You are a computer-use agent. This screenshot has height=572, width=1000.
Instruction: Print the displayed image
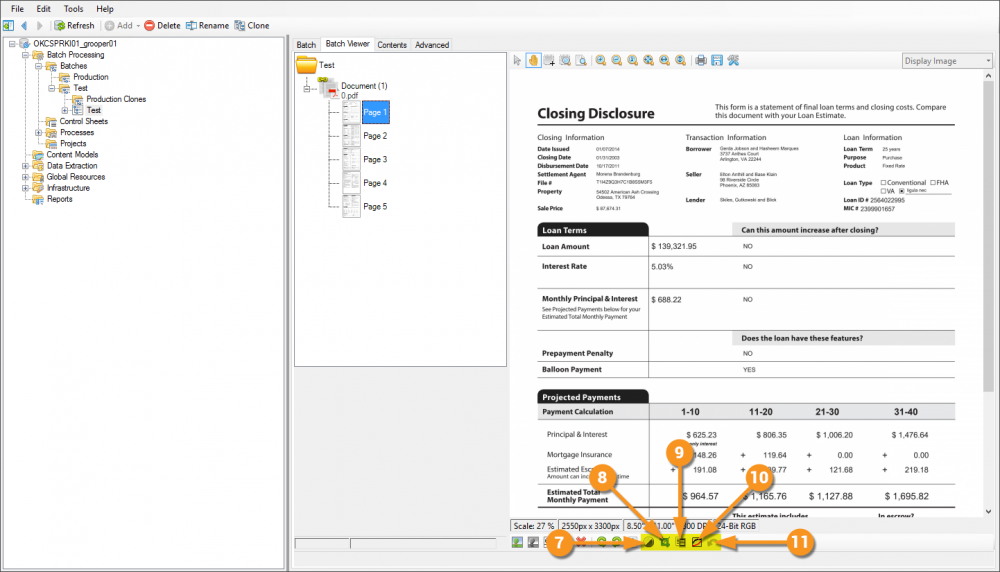pos(701,61)
